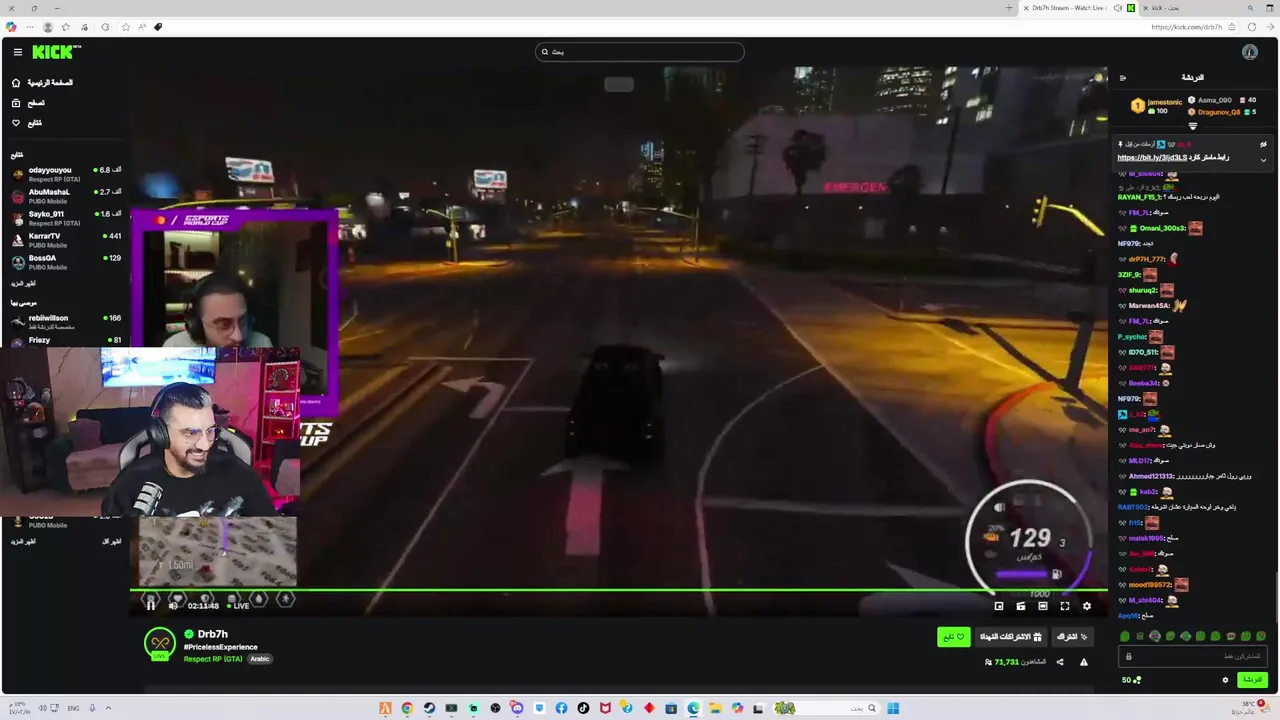Click the green Chat send button

[x=1253, y=680]
